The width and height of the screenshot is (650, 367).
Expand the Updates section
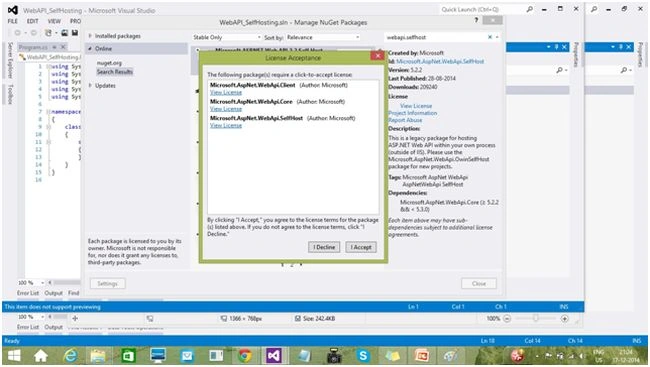click(90, 85)
